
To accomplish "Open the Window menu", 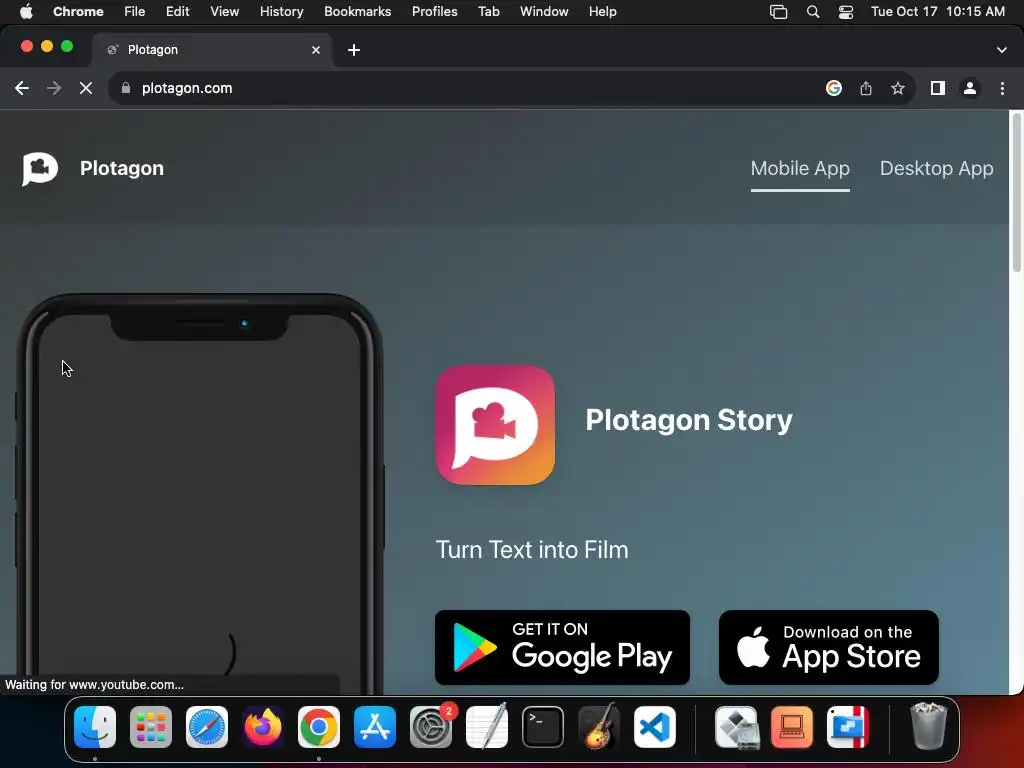I will pos(544,12).
